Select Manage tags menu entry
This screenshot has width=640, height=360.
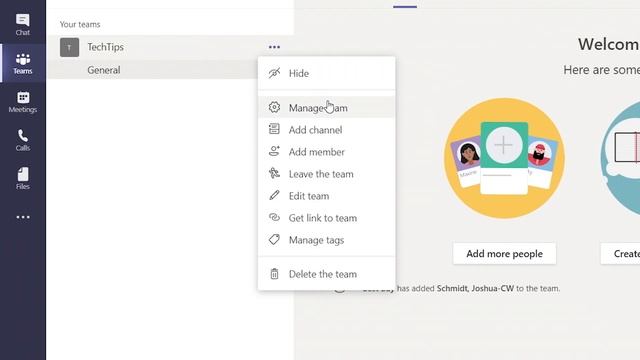point(327,240)
